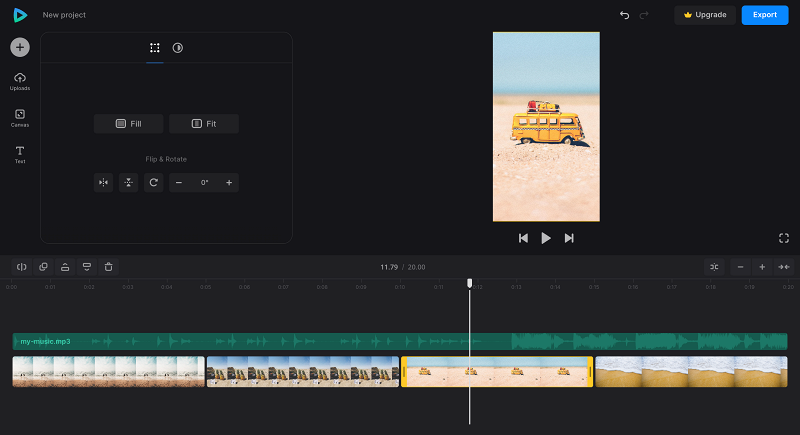
Task: Toggle fullscreen preview mode
Action: tap(784, 238)
